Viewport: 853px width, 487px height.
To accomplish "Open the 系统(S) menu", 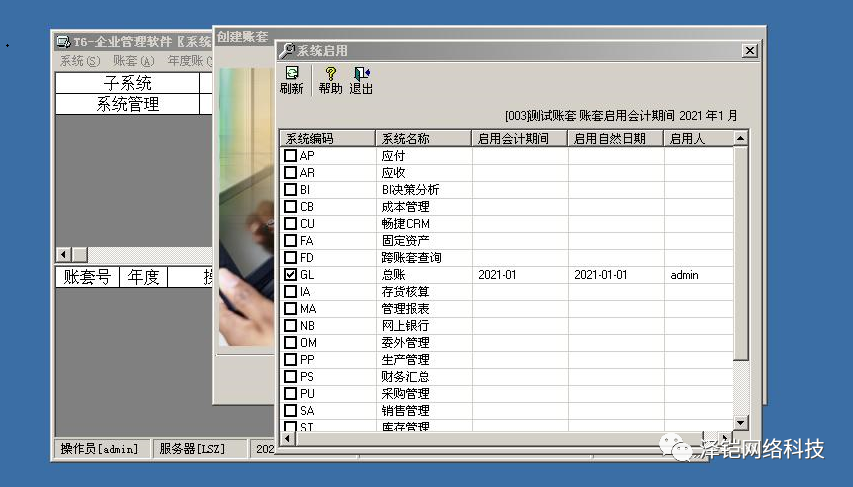I will click(x=79, y=61).
